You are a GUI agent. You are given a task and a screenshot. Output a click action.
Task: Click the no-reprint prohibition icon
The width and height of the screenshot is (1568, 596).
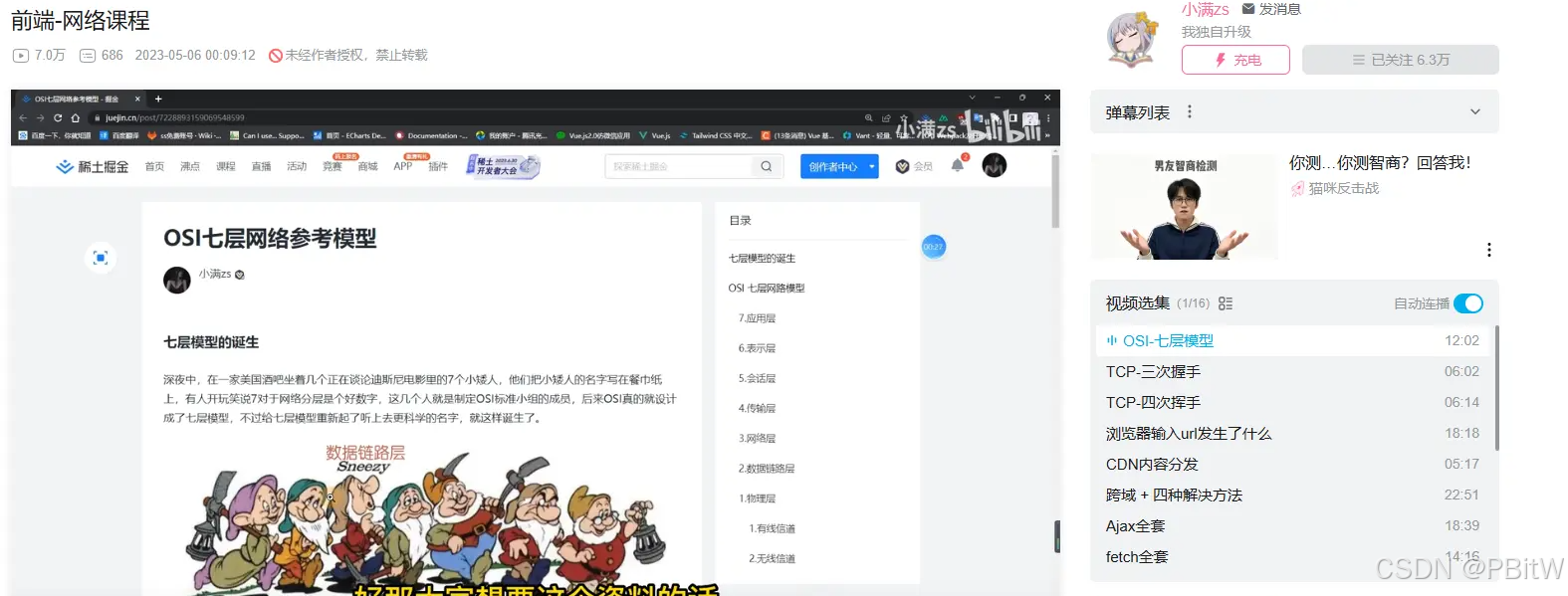click(x=276, y=56)
